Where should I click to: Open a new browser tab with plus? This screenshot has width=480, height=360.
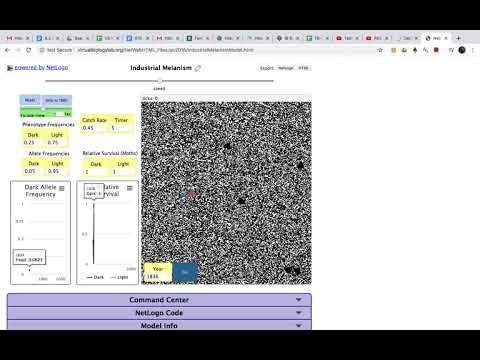[458, 38]
